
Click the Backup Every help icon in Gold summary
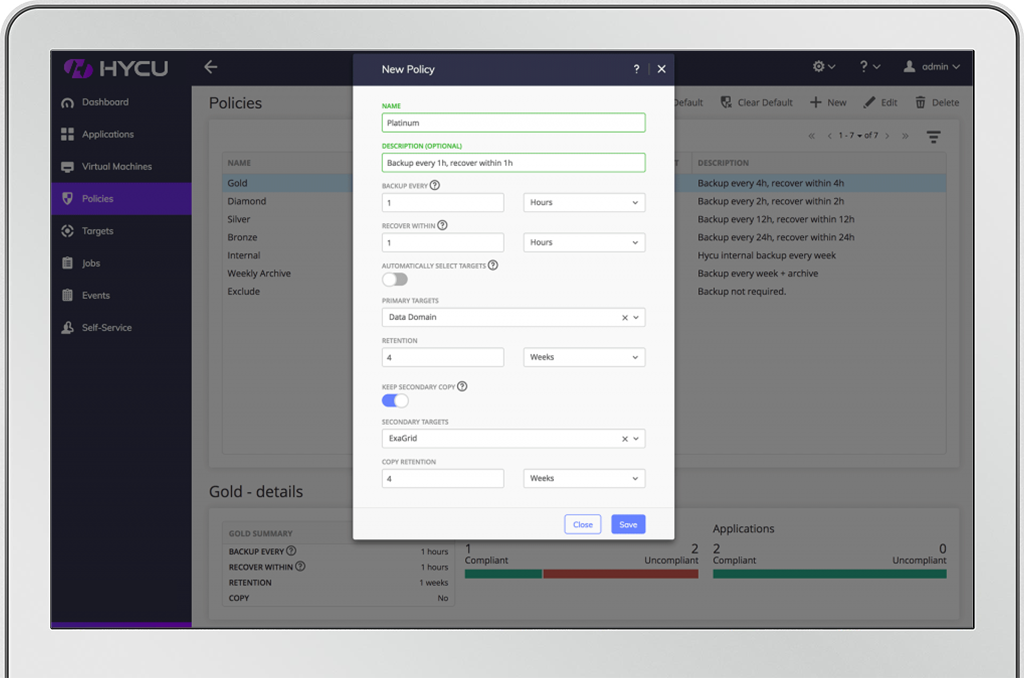291,551
